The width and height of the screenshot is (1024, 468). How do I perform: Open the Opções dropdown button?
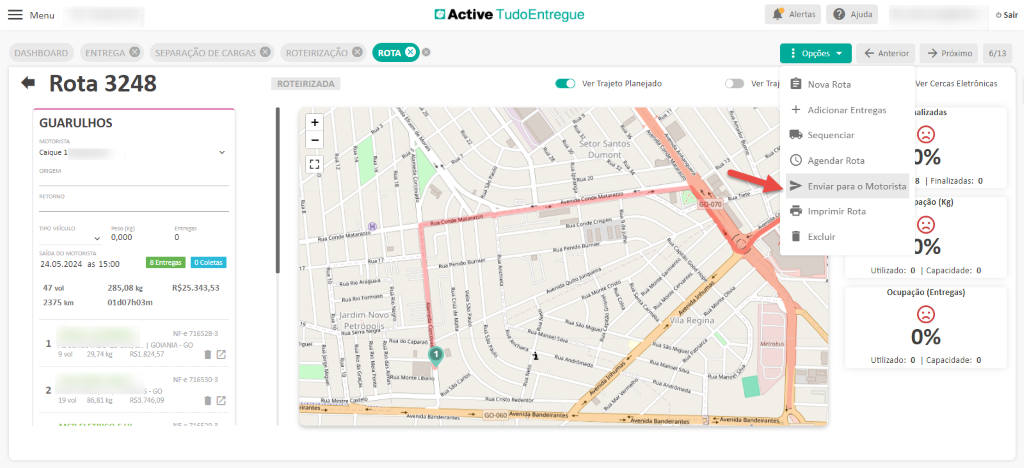pyautogui.click(x=816, y=54)
